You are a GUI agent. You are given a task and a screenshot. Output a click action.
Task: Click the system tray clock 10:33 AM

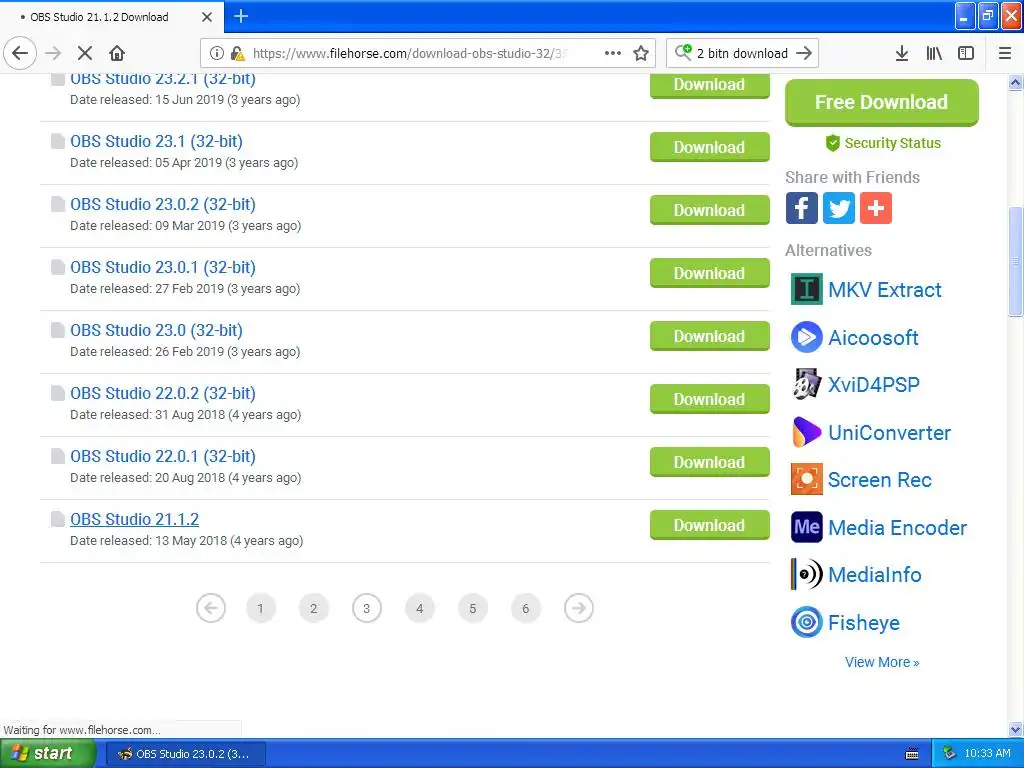point(987,754)
